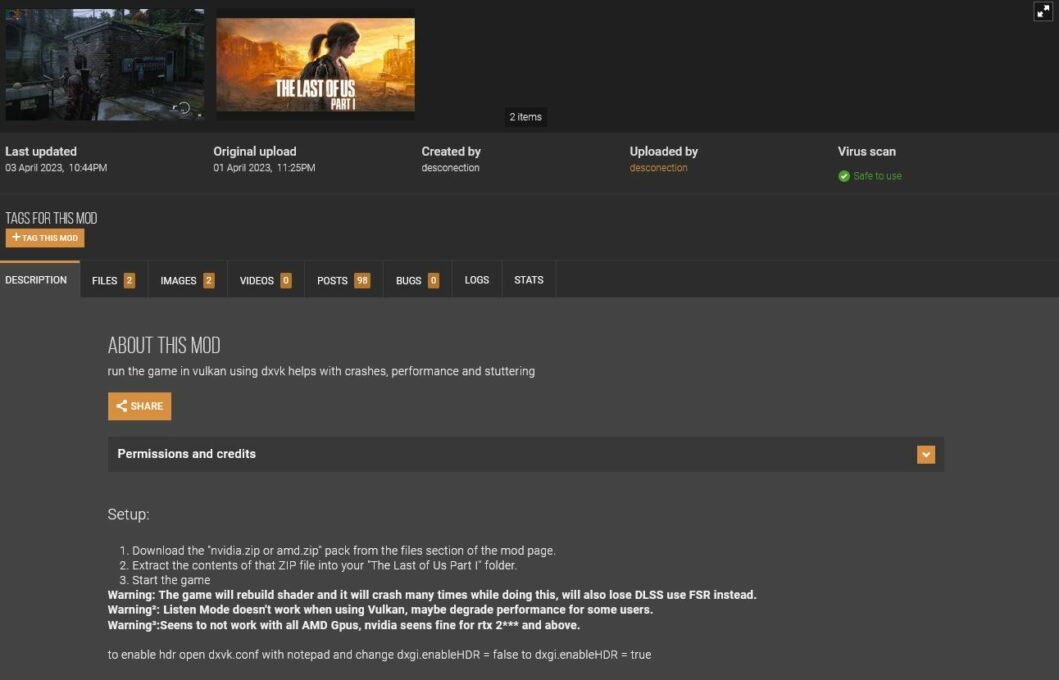Open the Bugs tab

click(x=417, y=280)
